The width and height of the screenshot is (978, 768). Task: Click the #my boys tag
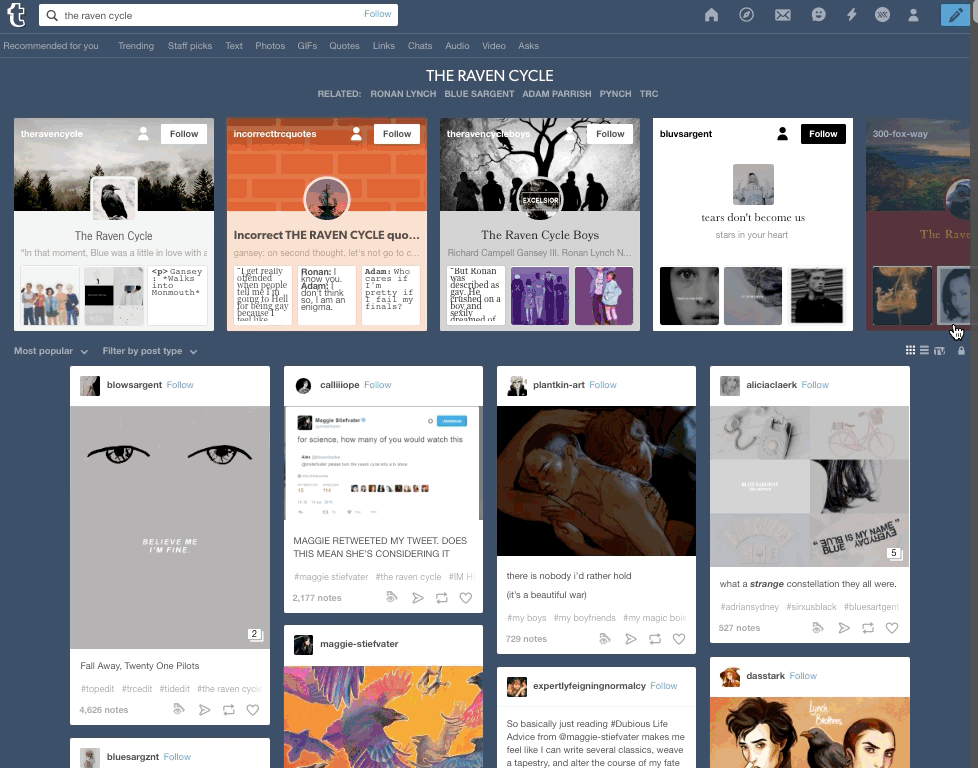point(526,618)
